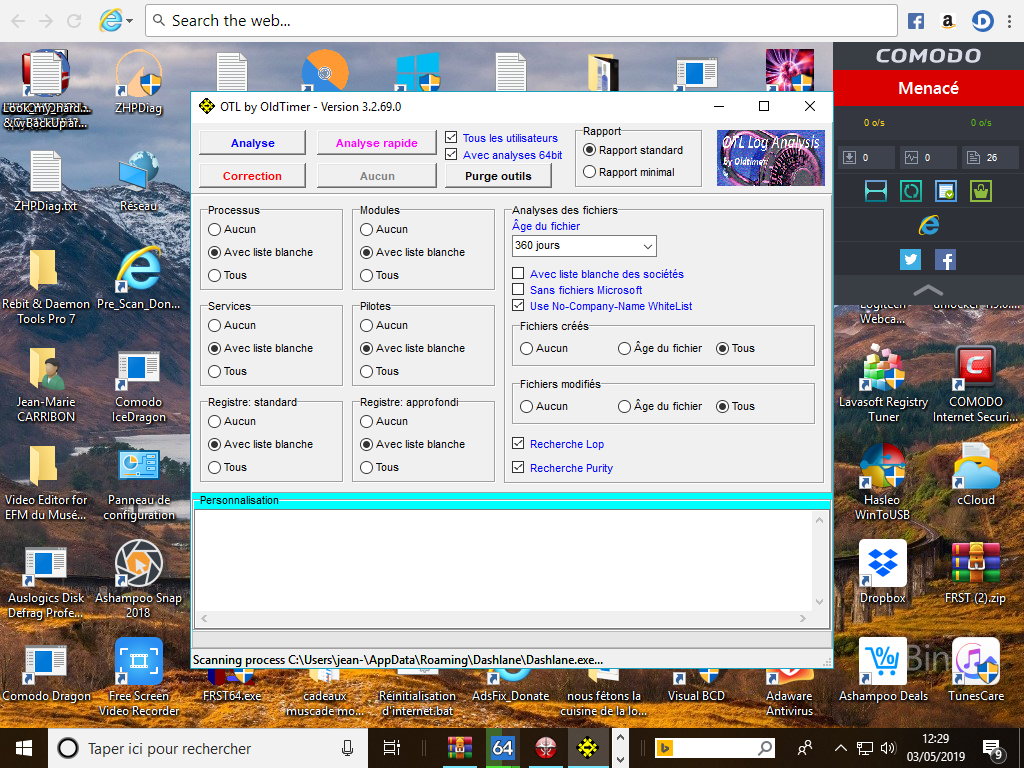Select Aucun under Fichiers créés

click(526, 348)
